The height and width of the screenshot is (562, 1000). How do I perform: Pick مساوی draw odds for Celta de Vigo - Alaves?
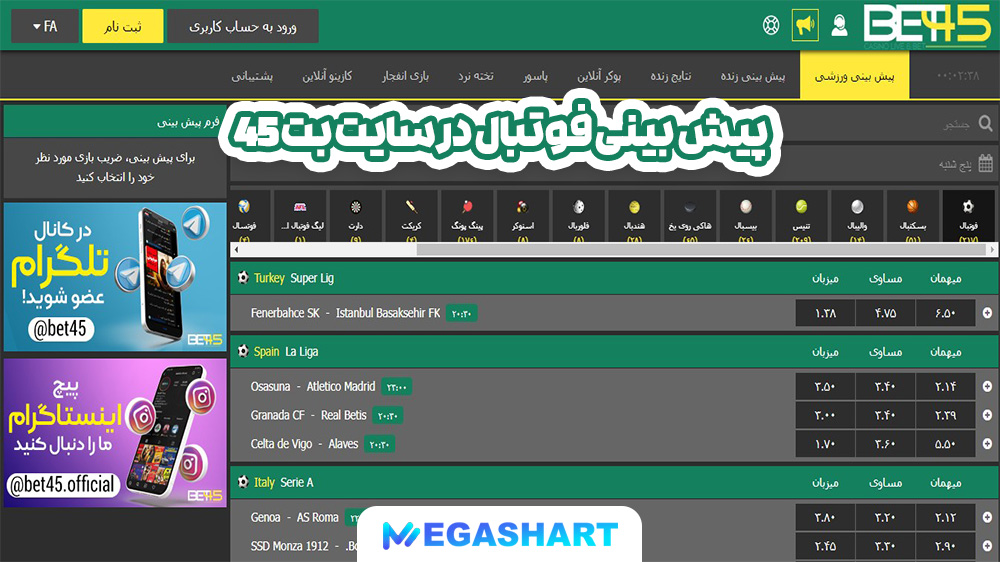point(885,443)
